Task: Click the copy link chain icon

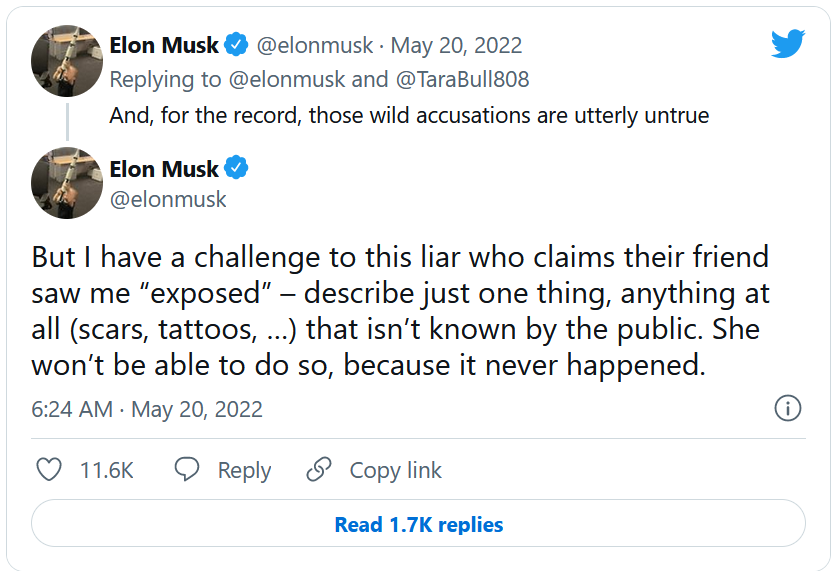Action: point(319,470)
